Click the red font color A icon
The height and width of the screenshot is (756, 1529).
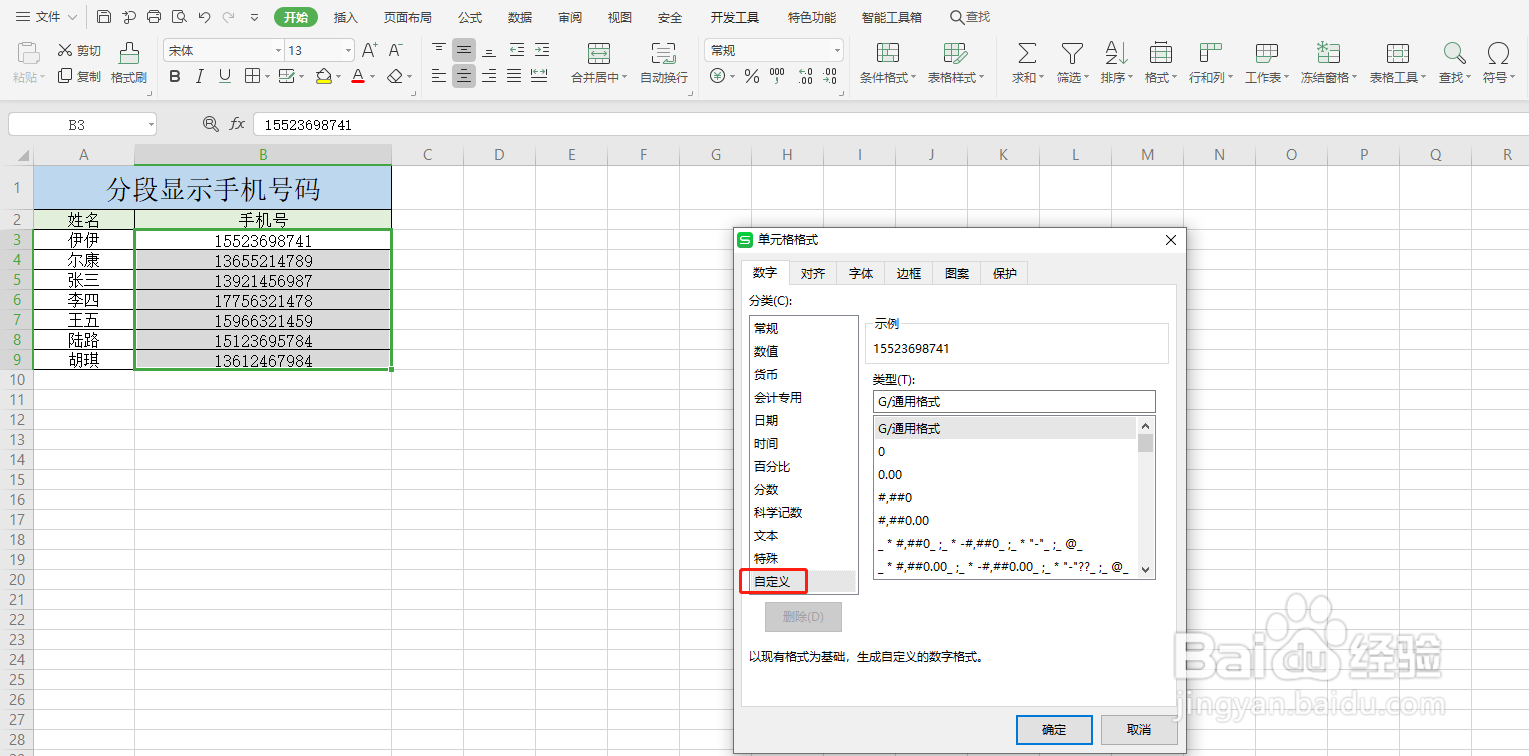[358, 76]
